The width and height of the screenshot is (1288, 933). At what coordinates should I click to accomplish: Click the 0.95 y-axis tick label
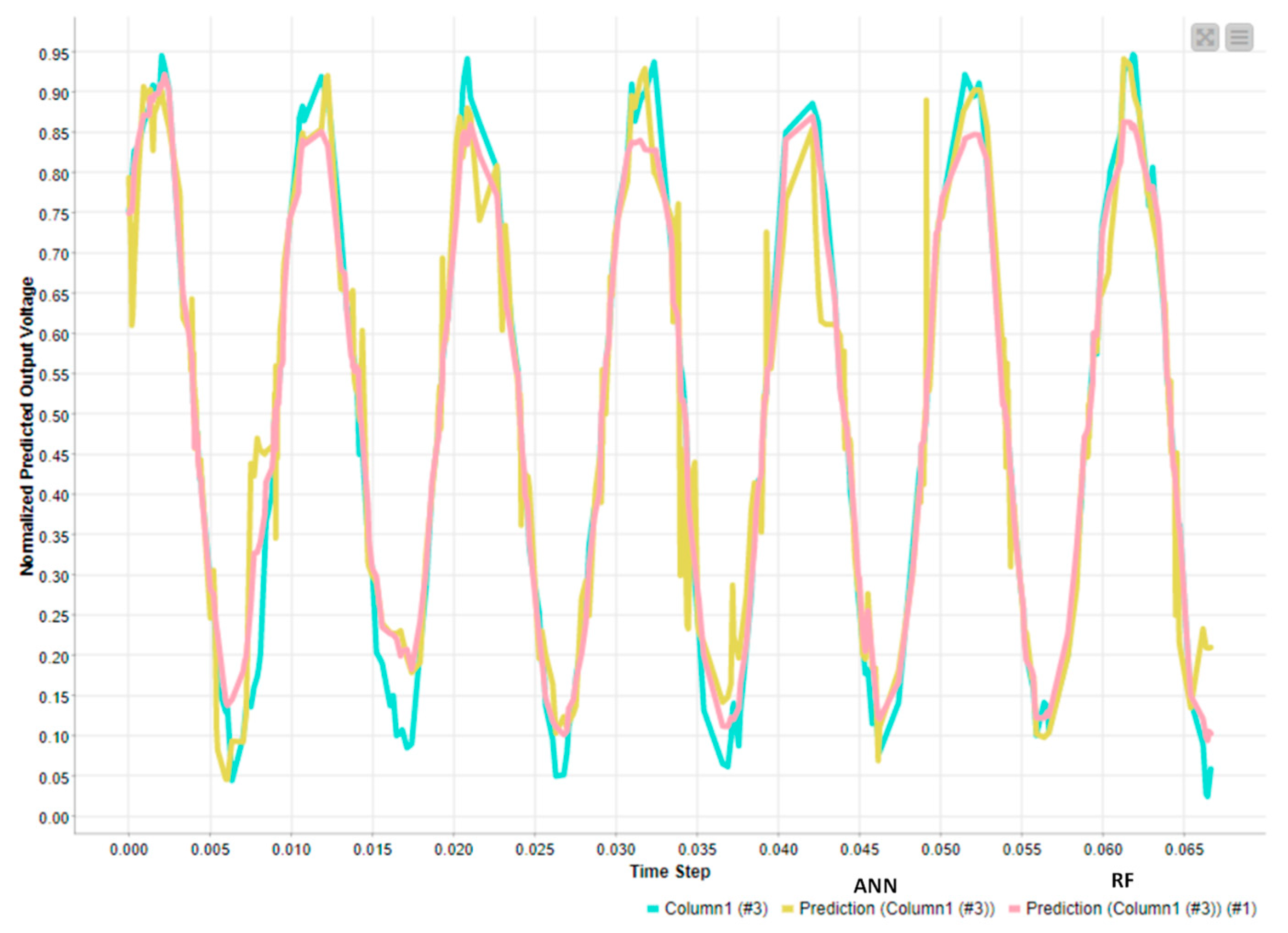click(54, 55)
